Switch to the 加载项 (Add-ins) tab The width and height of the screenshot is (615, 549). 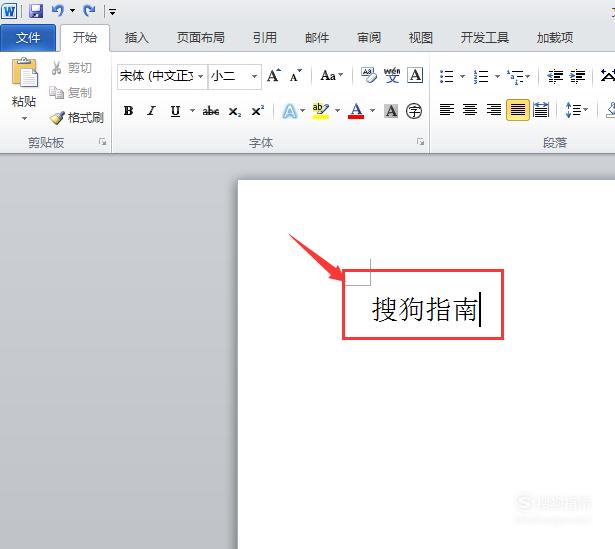pyautogui.click(x=555, y=38)
